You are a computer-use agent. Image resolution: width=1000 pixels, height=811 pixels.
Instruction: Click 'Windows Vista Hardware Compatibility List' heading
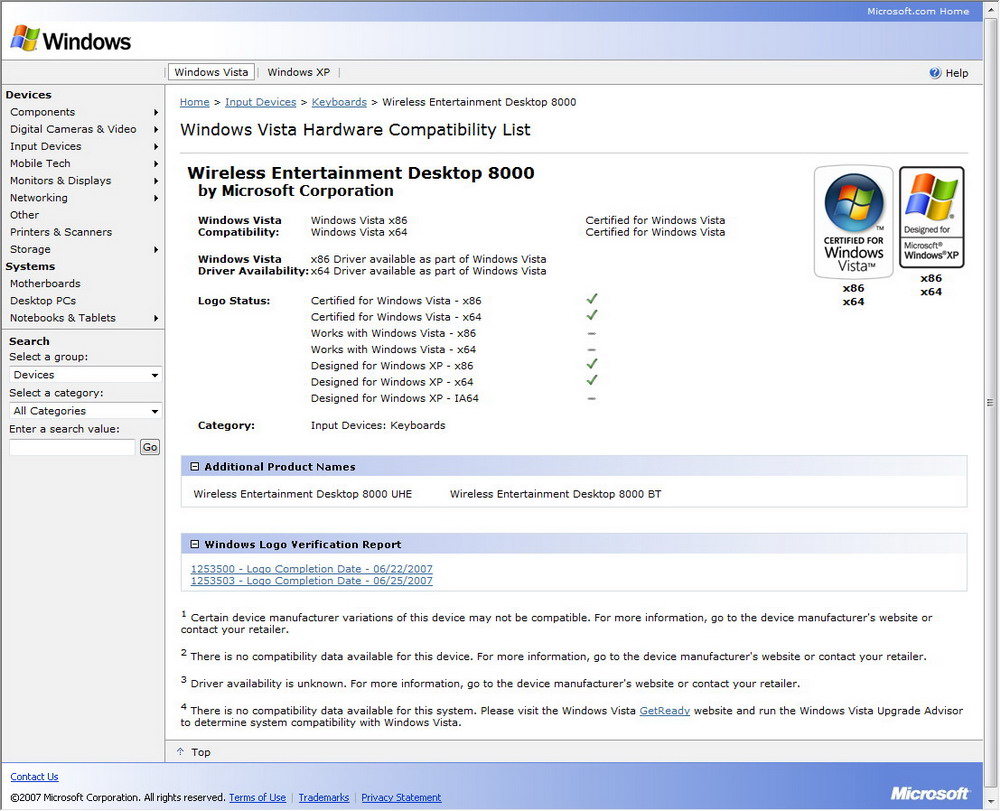[x=355, y=130]
